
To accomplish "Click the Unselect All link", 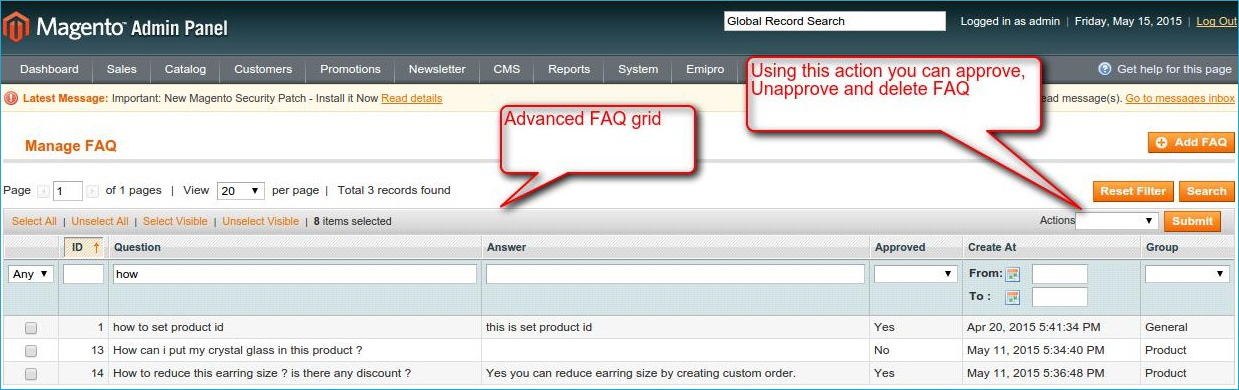I will pyautogui.click(x=100, y=221).
